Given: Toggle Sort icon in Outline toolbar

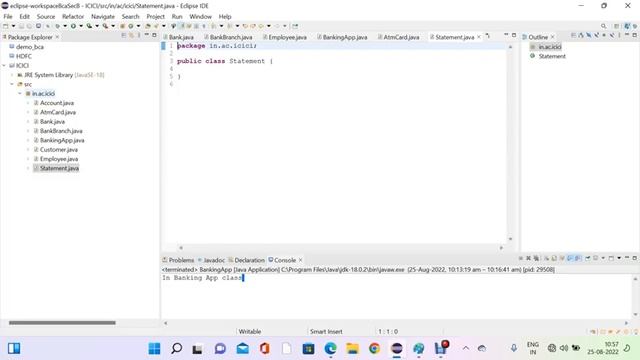Looking at the screenshot, I should click(581, 36).
